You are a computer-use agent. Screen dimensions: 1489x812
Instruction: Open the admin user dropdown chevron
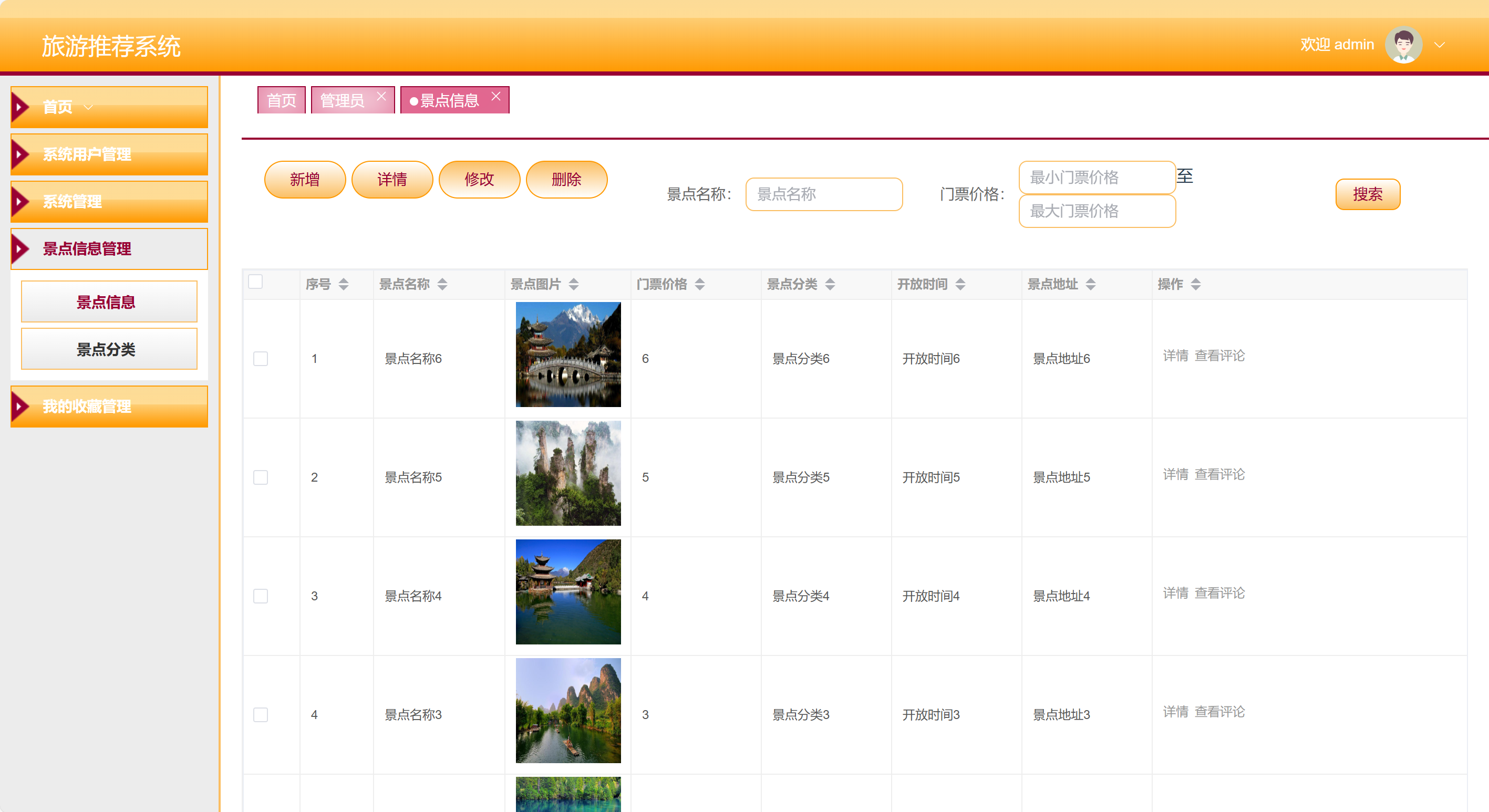click(1439, 45)
